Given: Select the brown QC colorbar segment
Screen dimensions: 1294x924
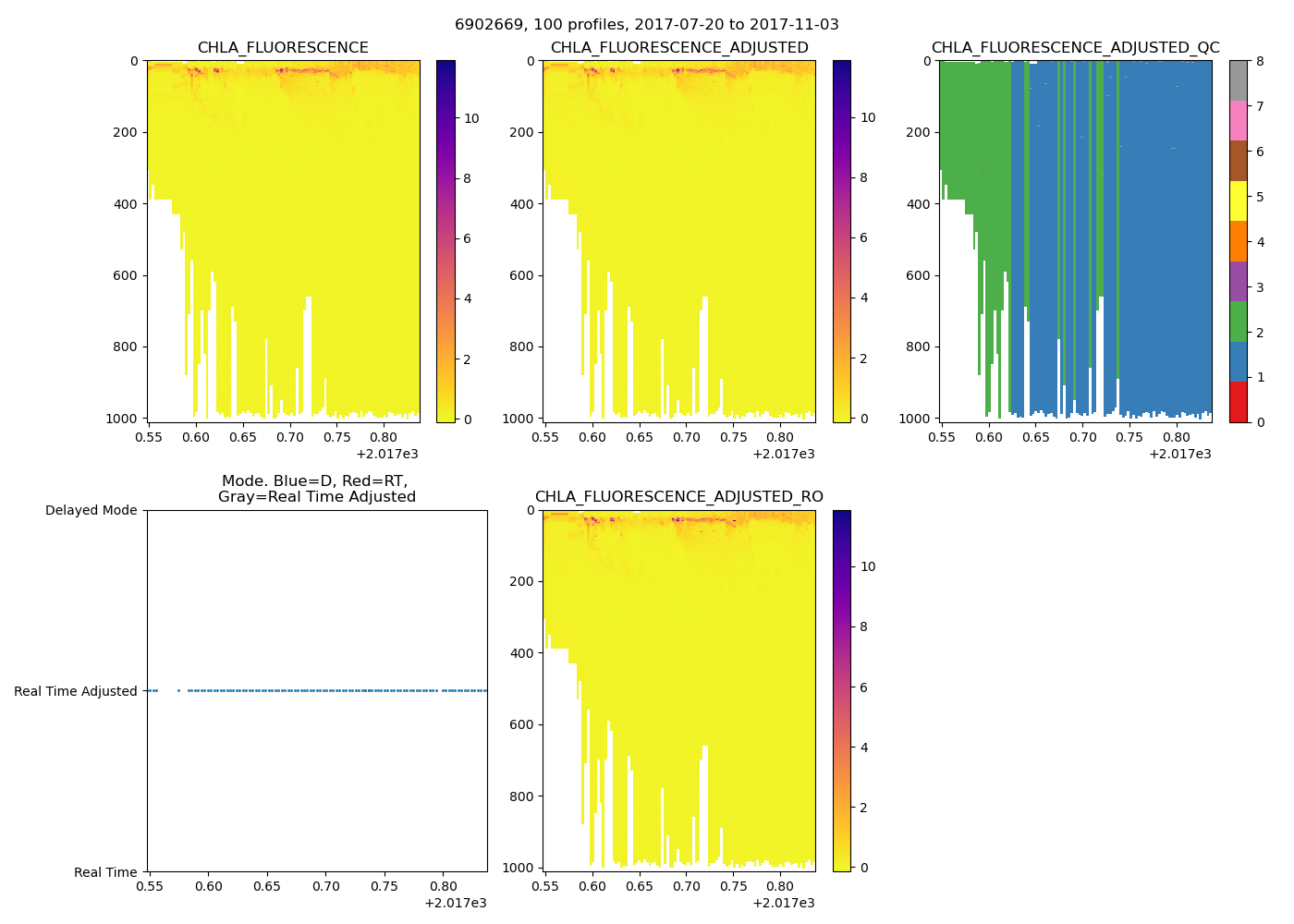Looking at the screenshot, I should [x=1238, y=161].
